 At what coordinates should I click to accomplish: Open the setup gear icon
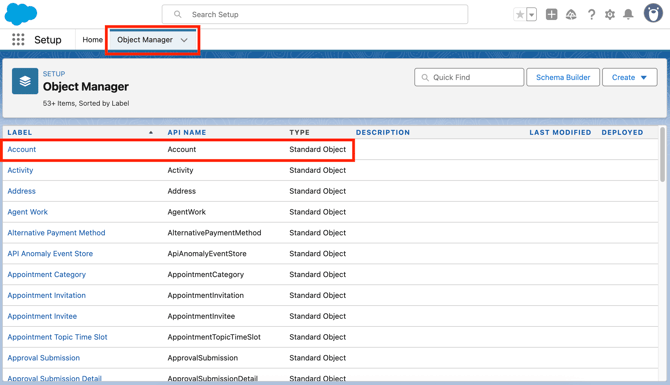pyautogui.click(x=610, y=15)
